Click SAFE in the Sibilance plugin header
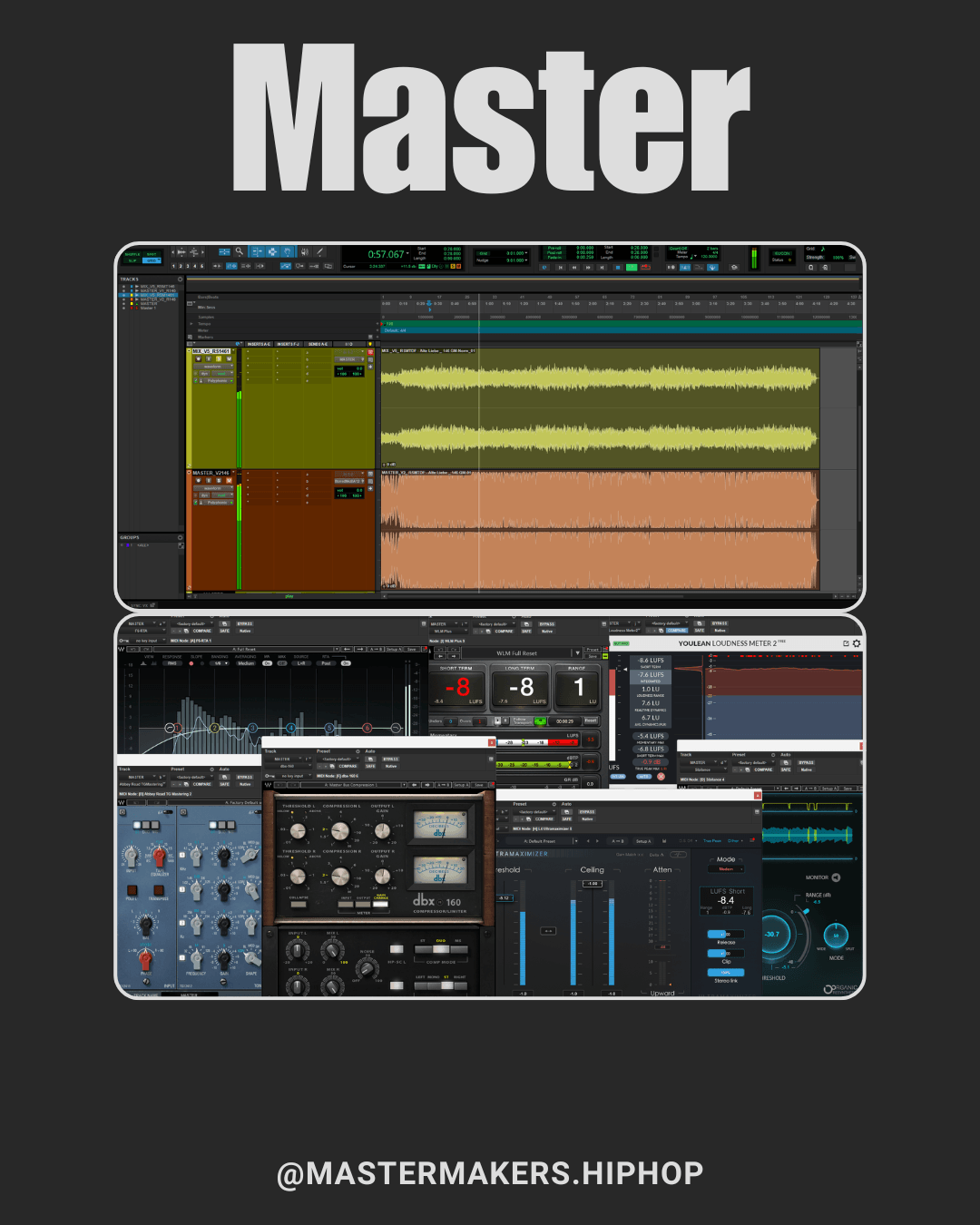This screenshot has height=1225, width=980. (x=786, y=769)
